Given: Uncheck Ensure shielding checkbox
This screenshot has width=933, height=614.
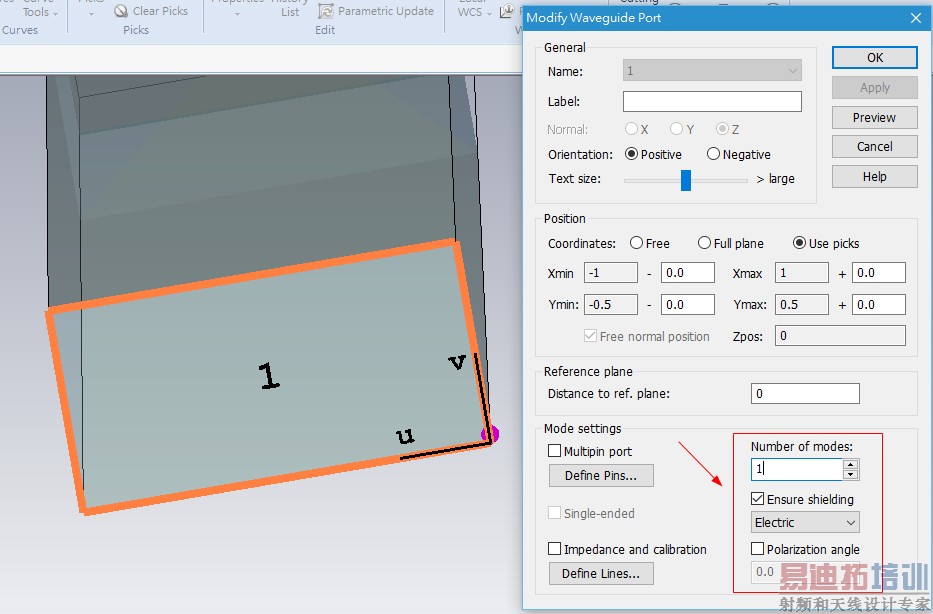Looking at the screenshot, I should [757, 499].
